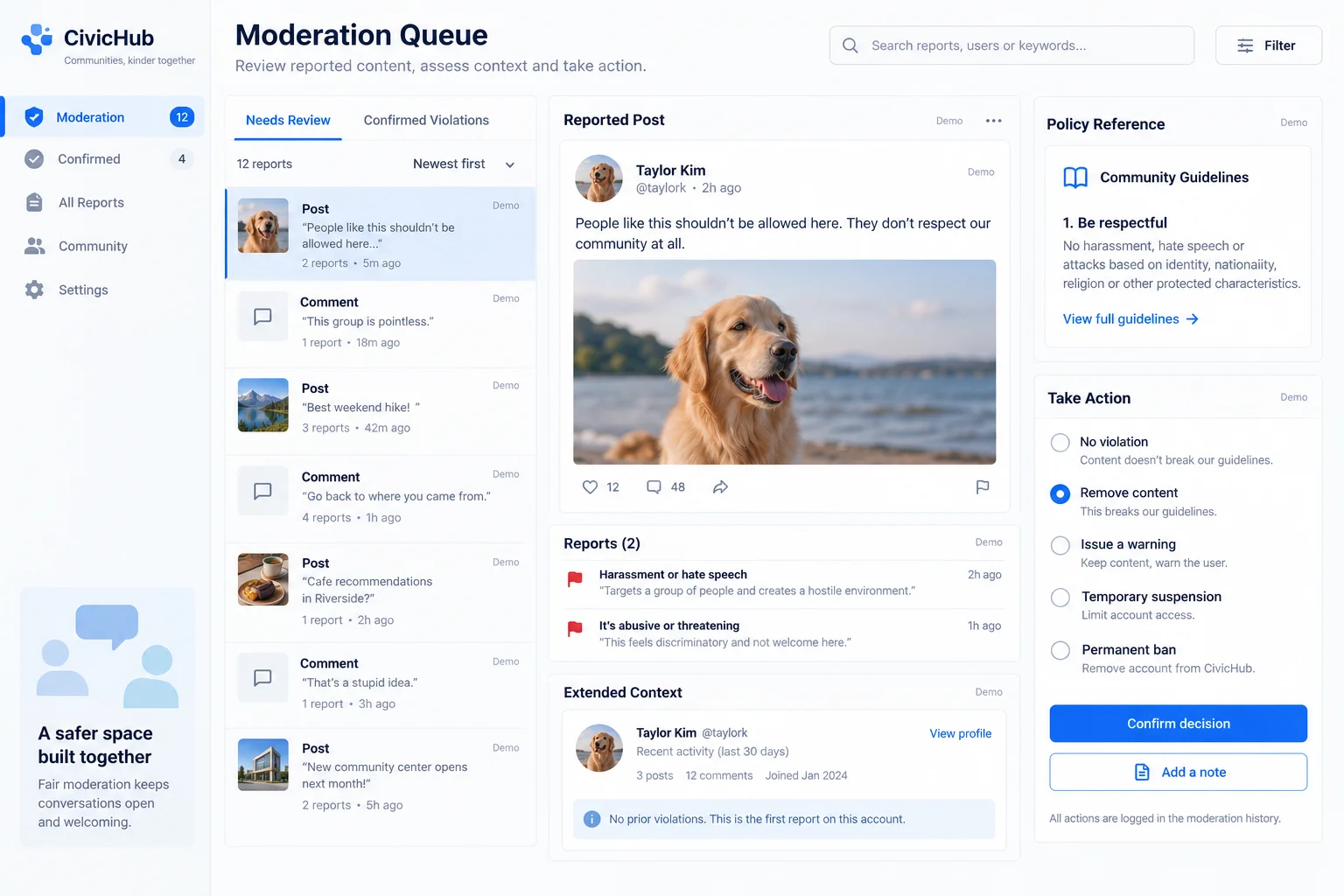The image size is (1344, 896).
Task: Open Confirmed in the sidebar
Action: [104, 159]
